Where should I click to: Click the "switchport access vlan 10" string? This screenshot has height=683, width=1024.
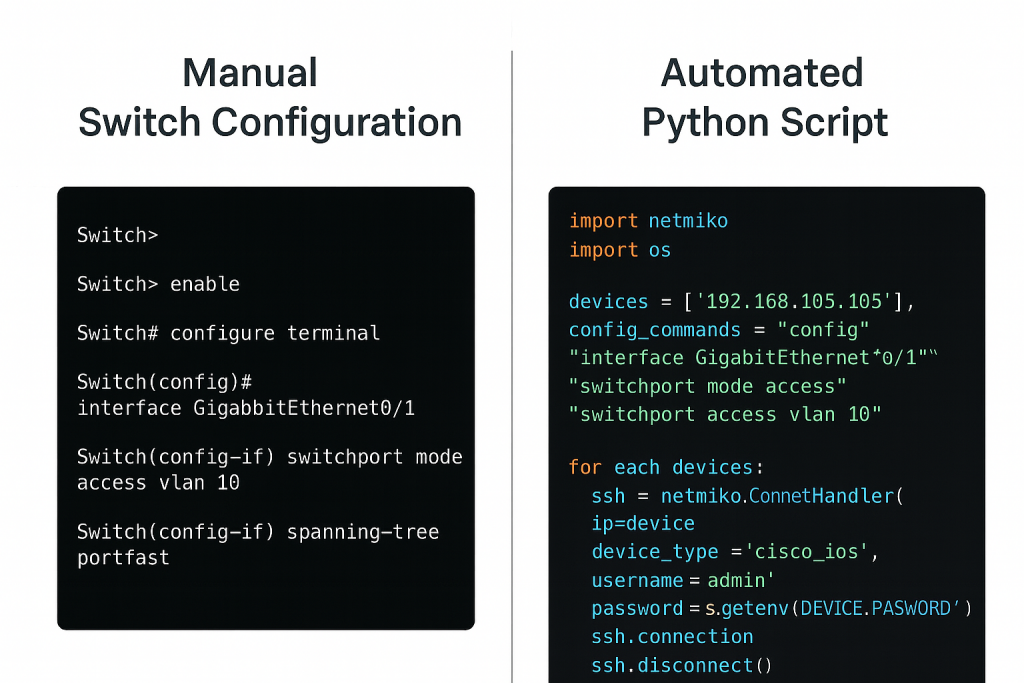coord(724,414)
